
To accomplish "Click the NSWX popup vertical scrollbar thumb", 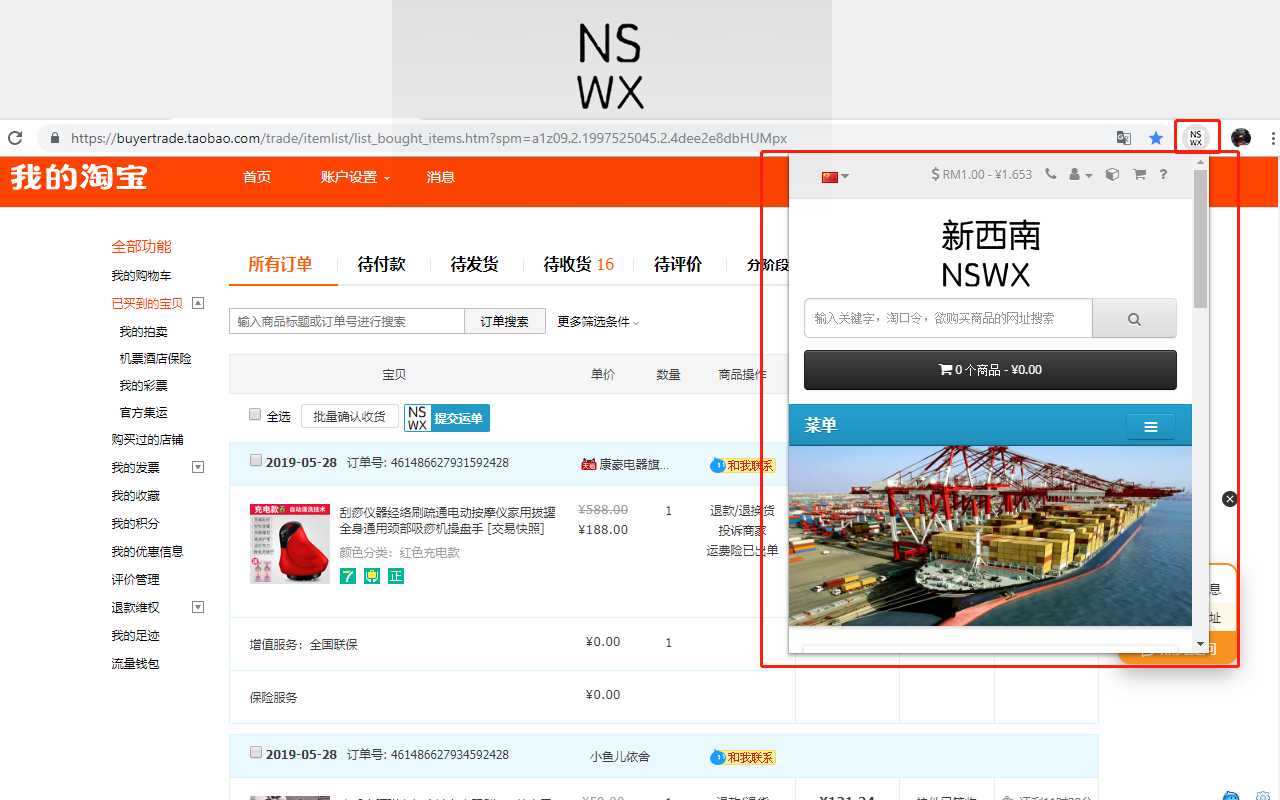I will 1200,238.
